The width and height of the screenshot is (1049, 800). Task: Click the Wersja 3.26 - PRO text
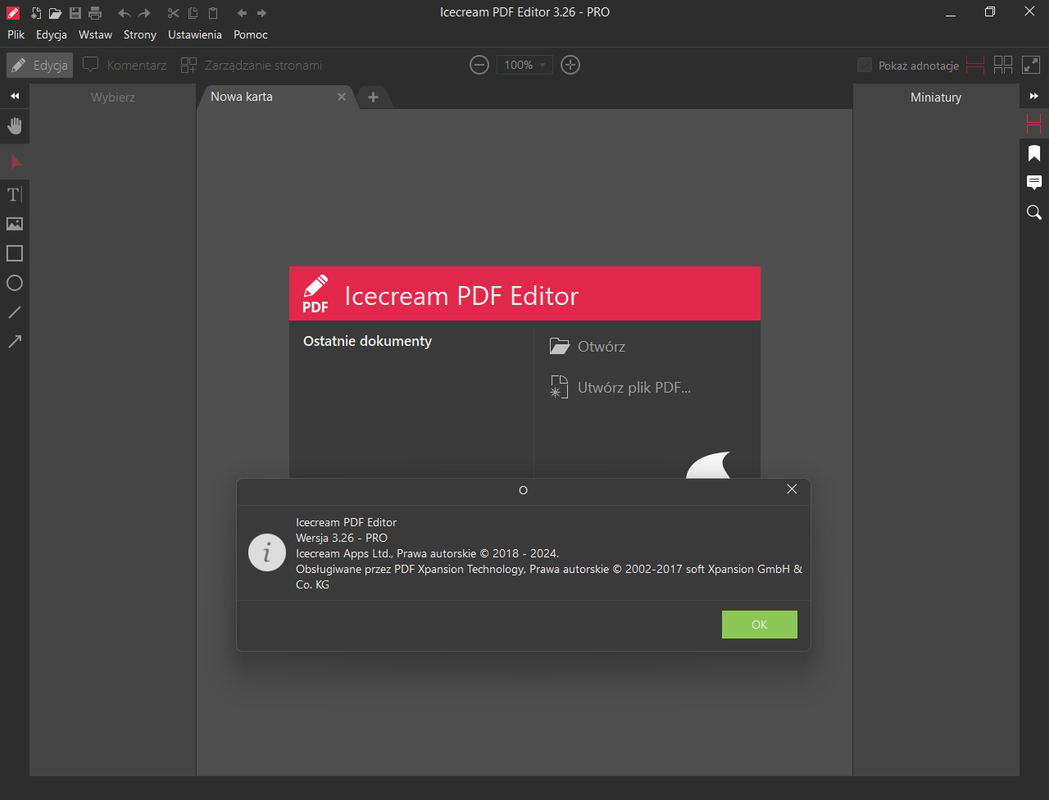pyautogui.click(x=342, y=538)
